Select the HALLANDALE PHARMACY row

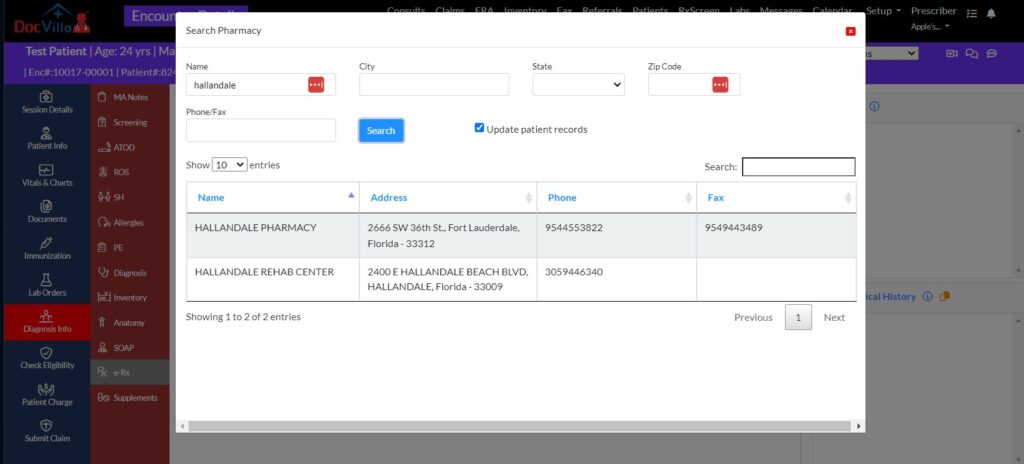[x=521, y=235]
